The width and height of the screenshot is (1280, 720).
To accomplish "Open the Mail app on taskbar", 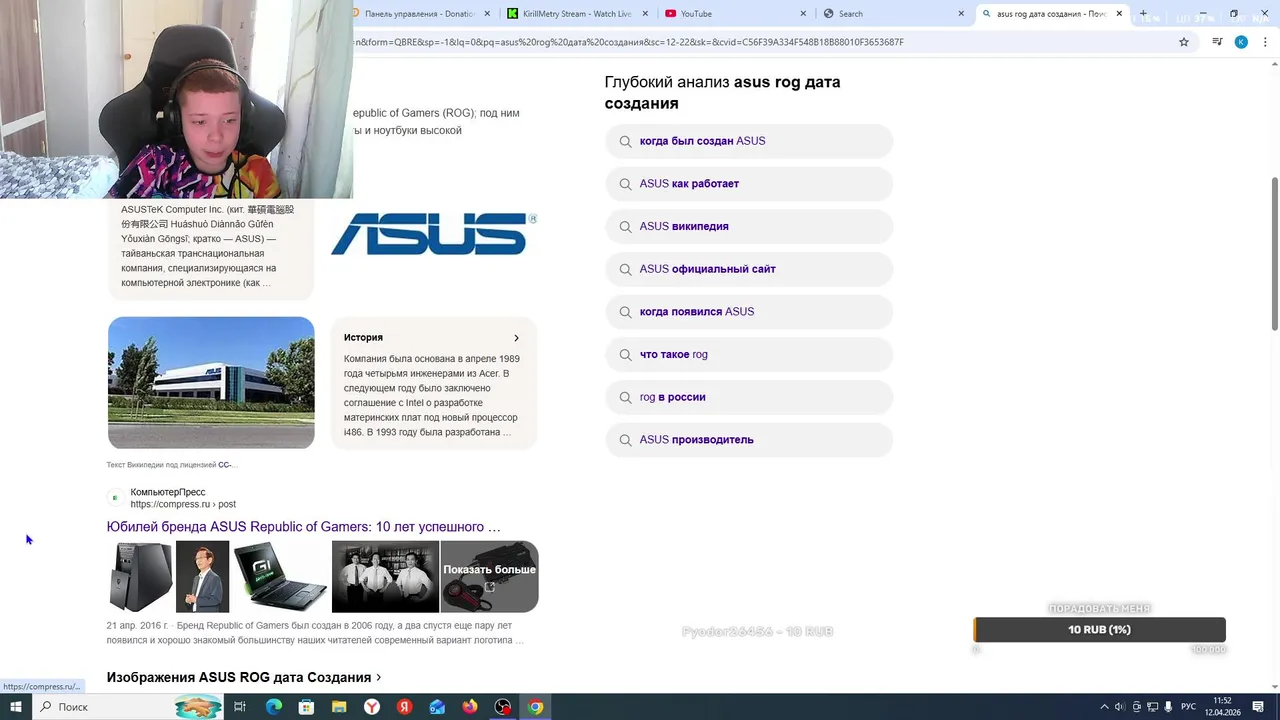I will click(x=437, y=707).
